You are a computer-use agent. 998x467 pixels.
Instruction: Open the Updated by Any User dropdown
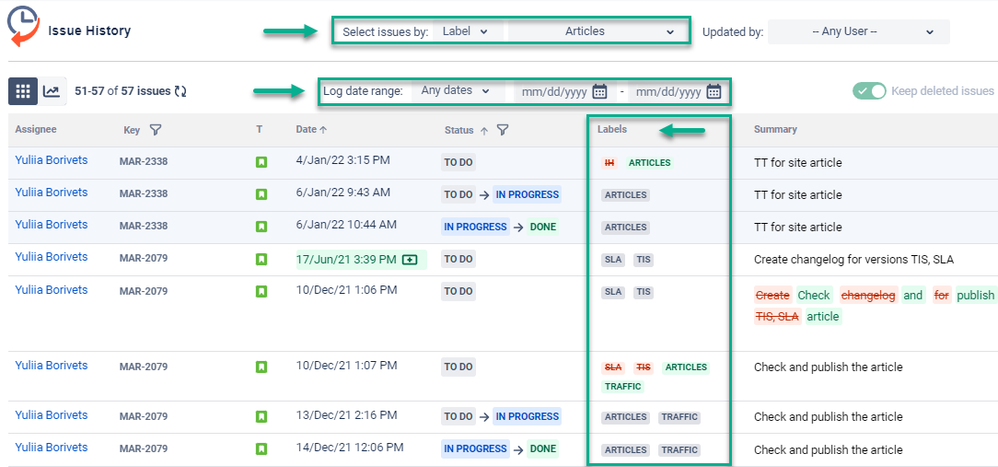pyautogui.click(x=859, y=31)
